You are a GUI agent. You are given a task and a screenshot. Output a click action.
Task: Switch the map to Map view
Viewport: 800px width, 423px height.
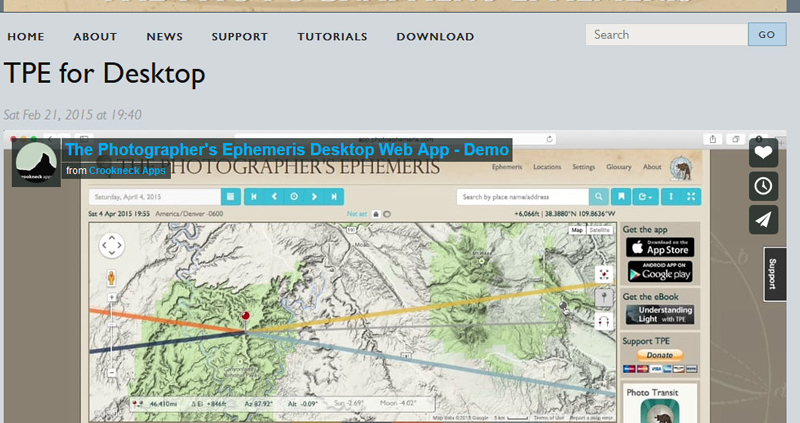point(577,230)
